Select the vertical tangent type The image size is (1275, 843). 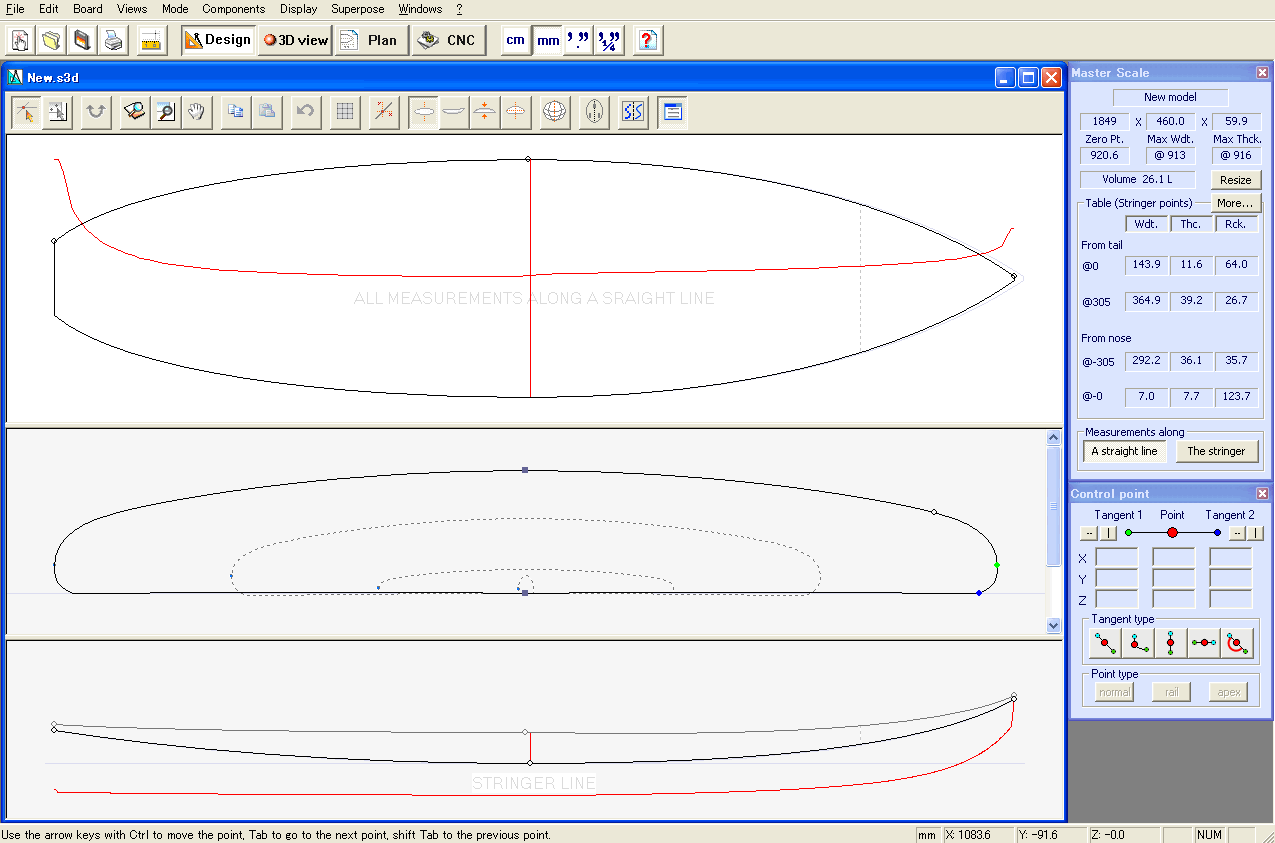point(1169,642)
